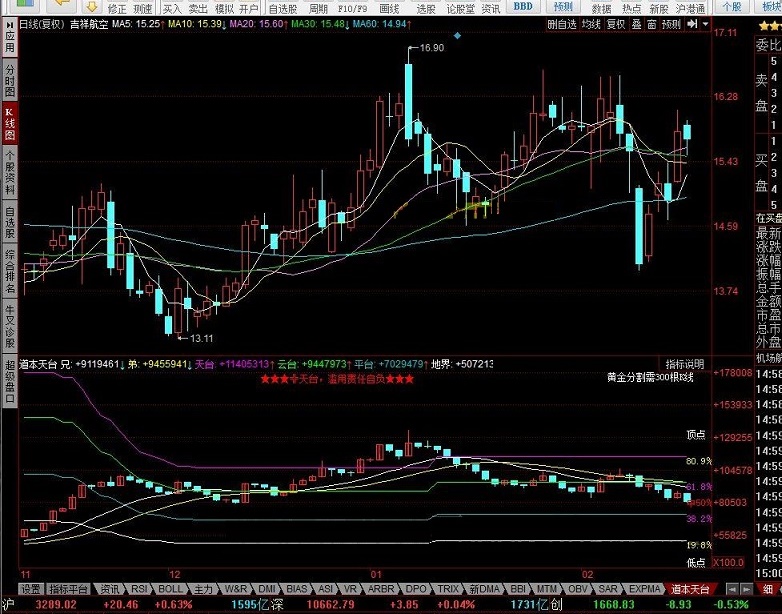Screen dimensions: 782x614
Task: Open 模拟 simulated trading
Action: pyautogui.click(x=224, y=8)
